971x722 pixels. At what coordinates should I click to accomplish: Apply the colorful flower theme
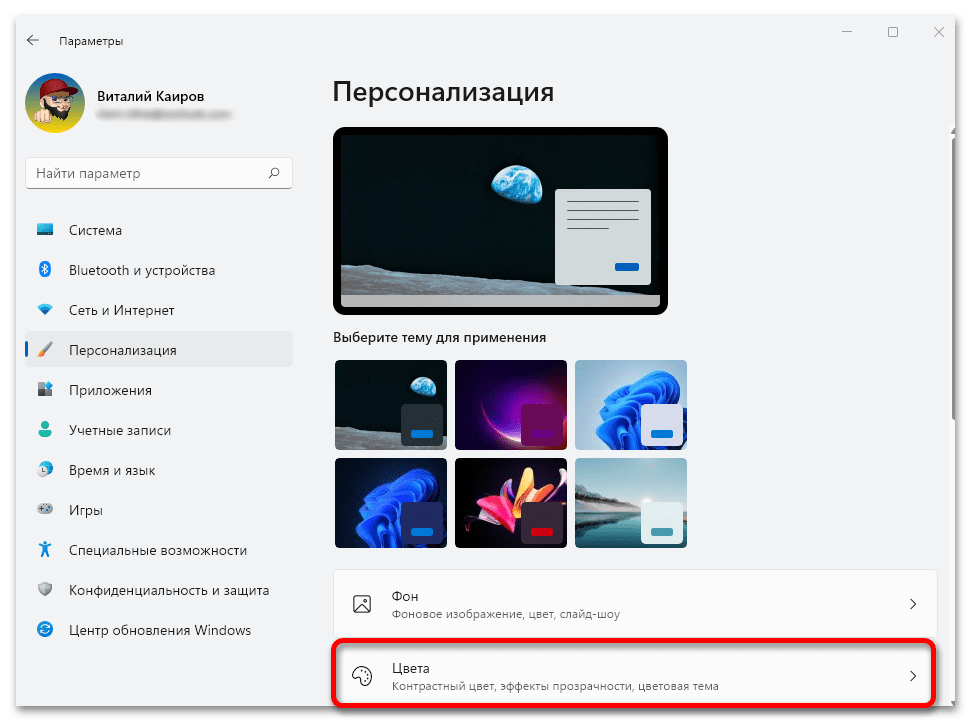tap(511, 503)
